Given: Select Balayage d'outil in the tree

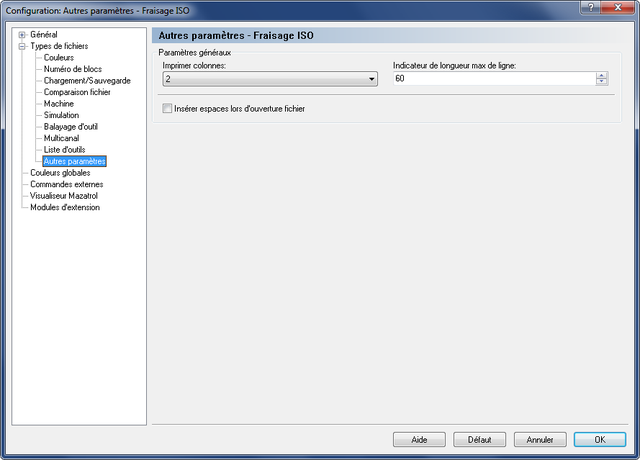Looking at the screenshot, I should tap(71, 127).
